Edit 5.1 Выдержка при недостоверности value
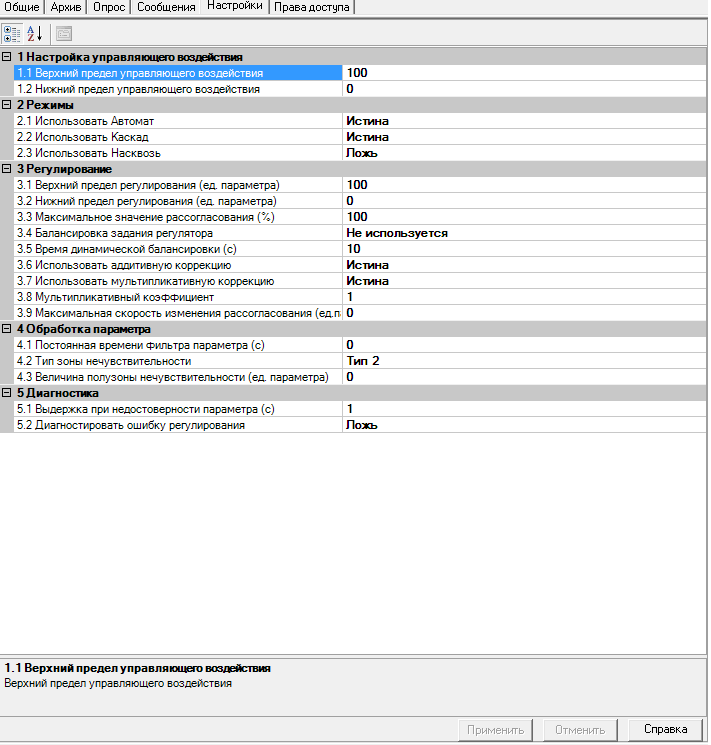 524,409
